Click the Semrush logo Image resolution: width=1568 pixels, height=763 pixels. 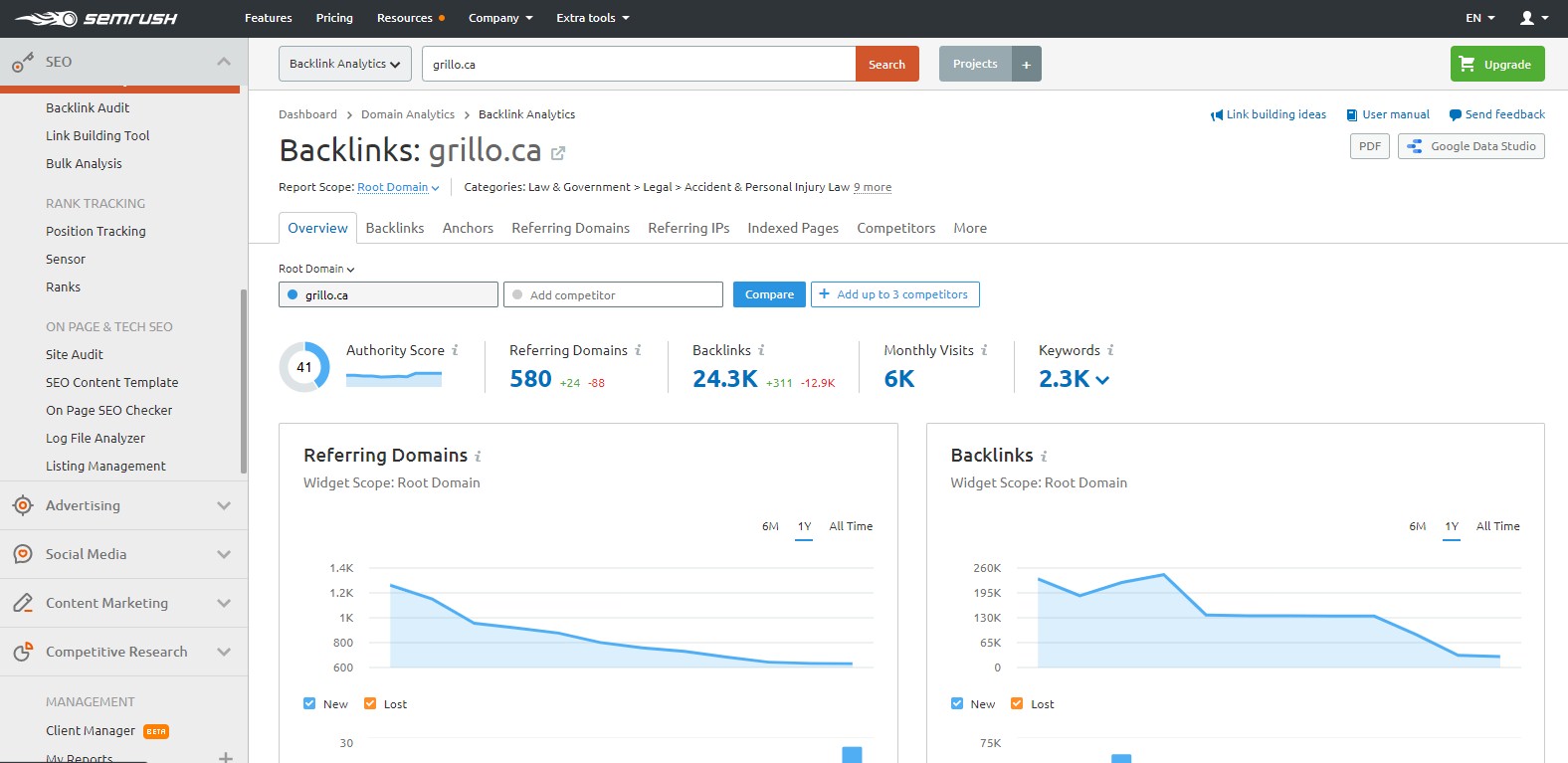[x=96, y=18]
